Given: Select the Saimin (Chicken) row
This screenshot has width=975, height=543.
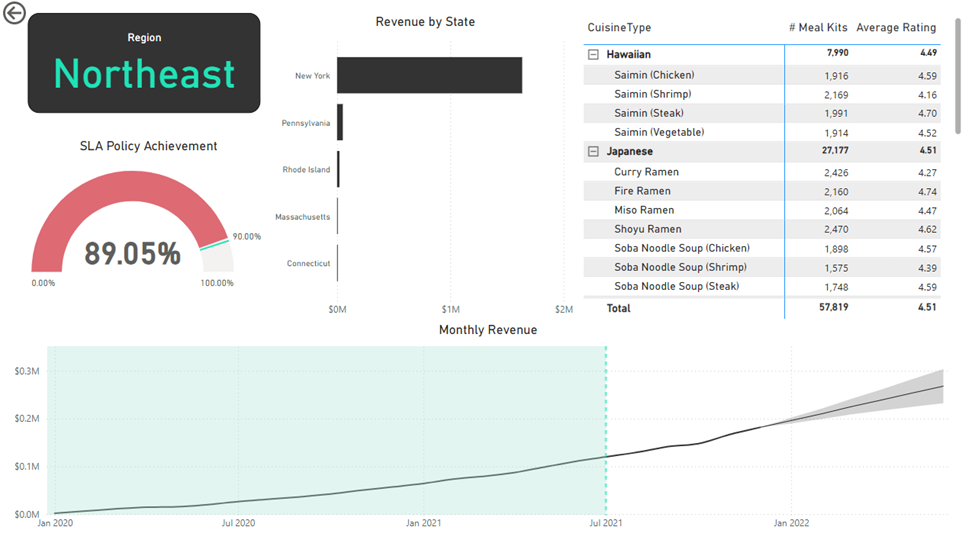Looking at the screenshot, I should (653, 75).
